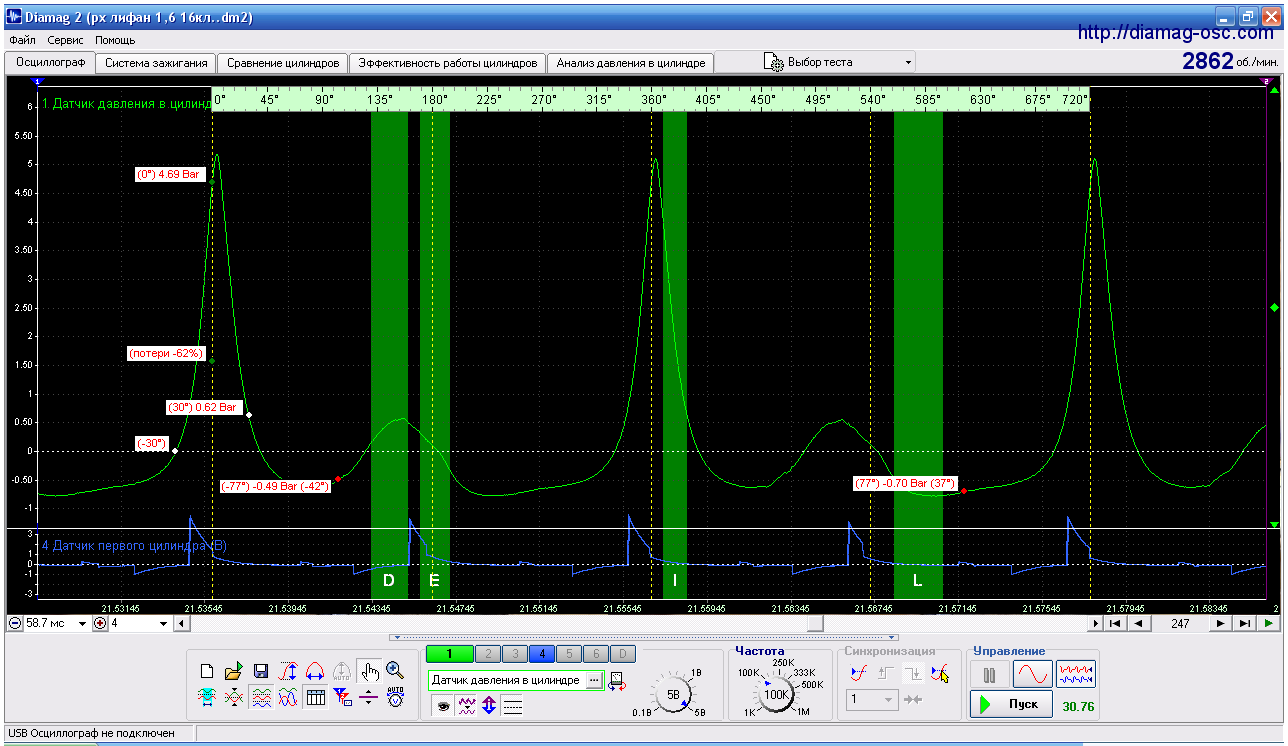This screenshot has height=746, width=1288.
Task: Jump to the last frame
Action: [x=1244, y=623]
